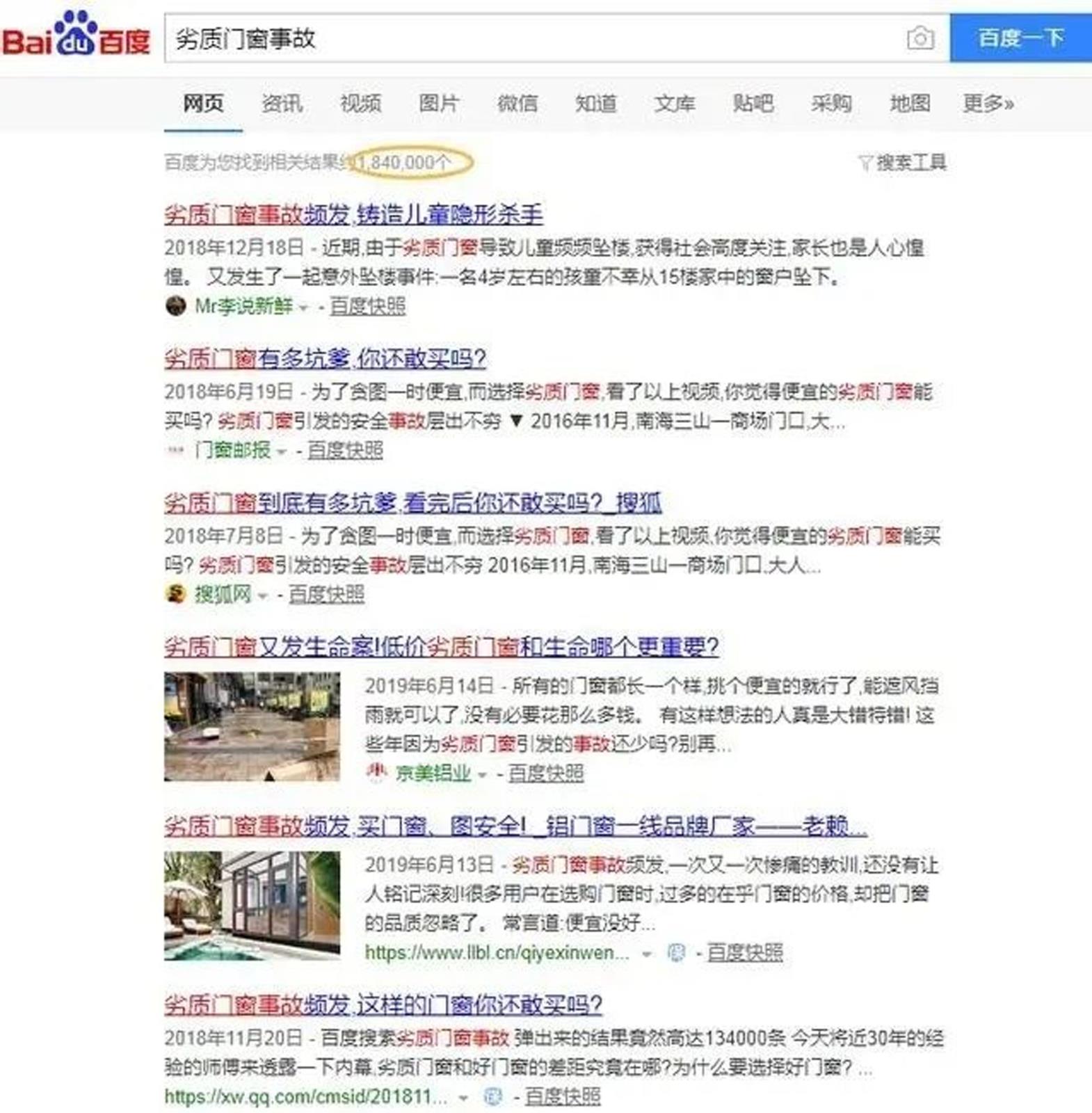
Task: Switch to the 地图 tab
Action: click(910, 104)
